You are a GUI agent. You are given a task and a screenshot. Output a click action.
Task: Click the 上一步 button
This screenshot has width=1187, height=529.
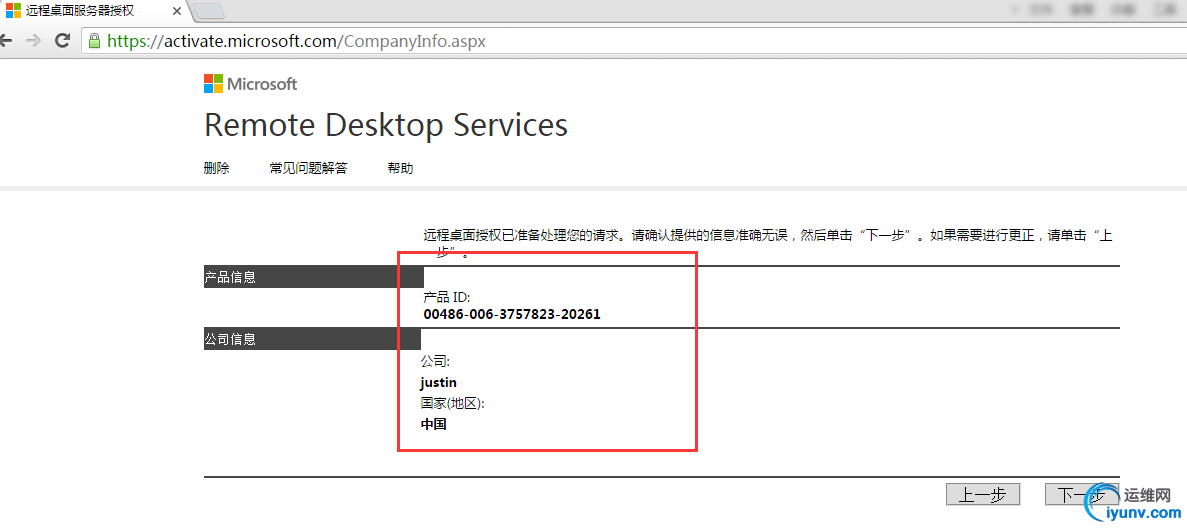[x=983, y=495]
